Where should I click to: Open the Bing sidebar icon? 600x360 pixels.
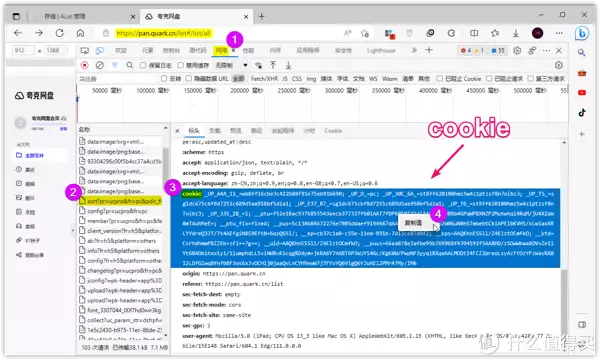582,33
